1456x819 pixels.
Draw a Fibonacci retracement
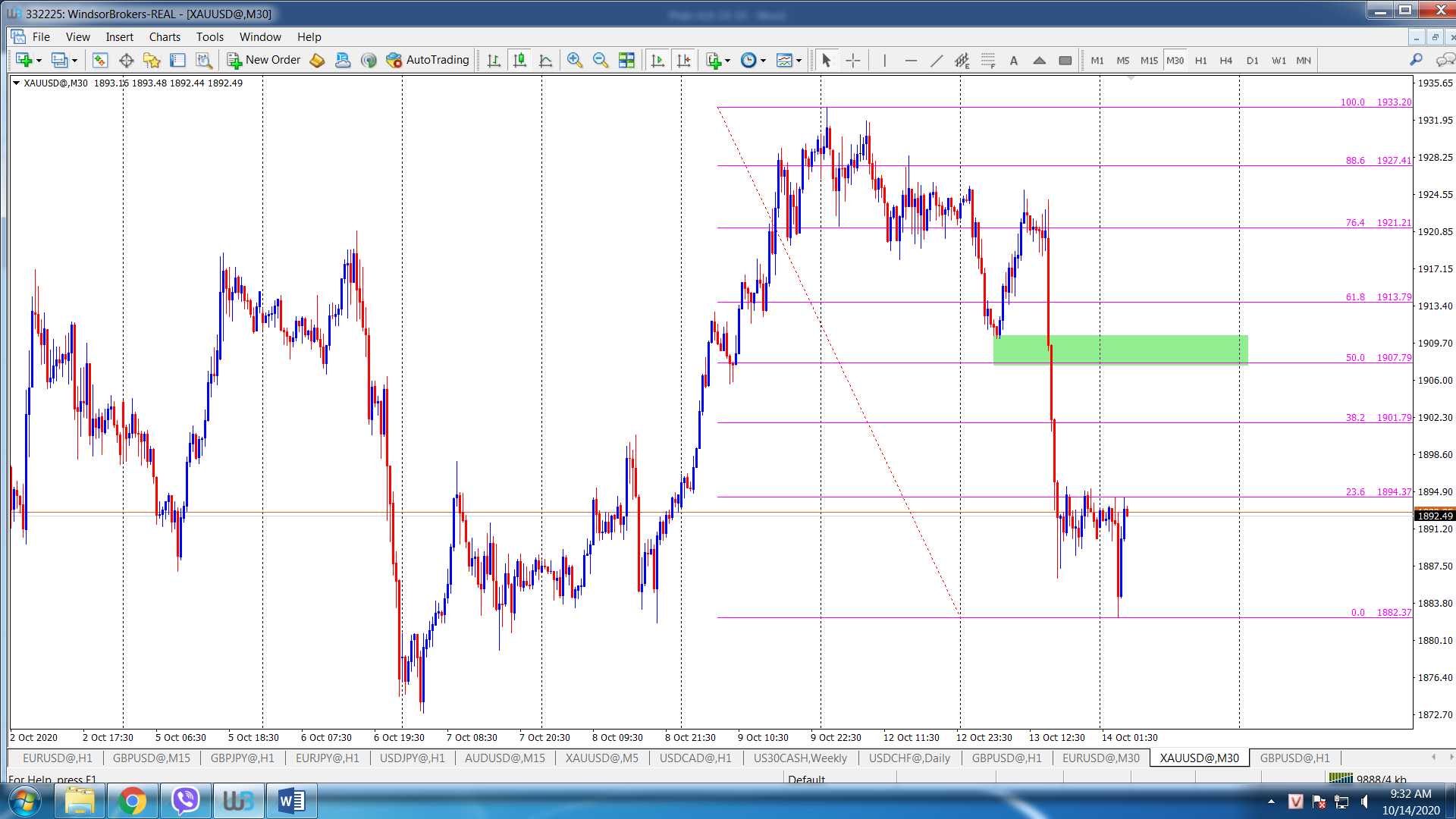988,61
